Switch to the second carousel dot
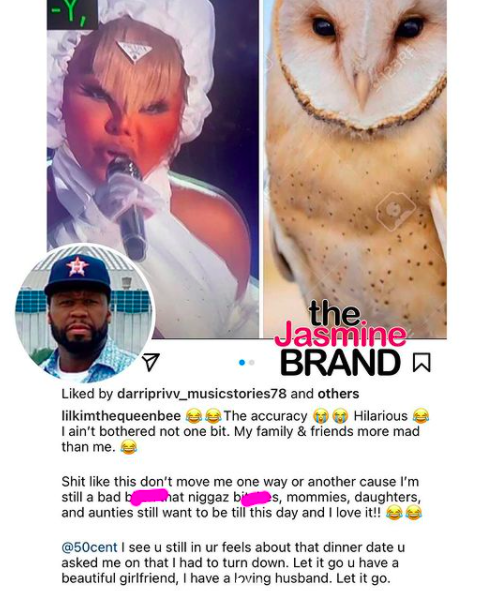Image resolution: width=492 pixels, height=591 pixels. point(252,363)
